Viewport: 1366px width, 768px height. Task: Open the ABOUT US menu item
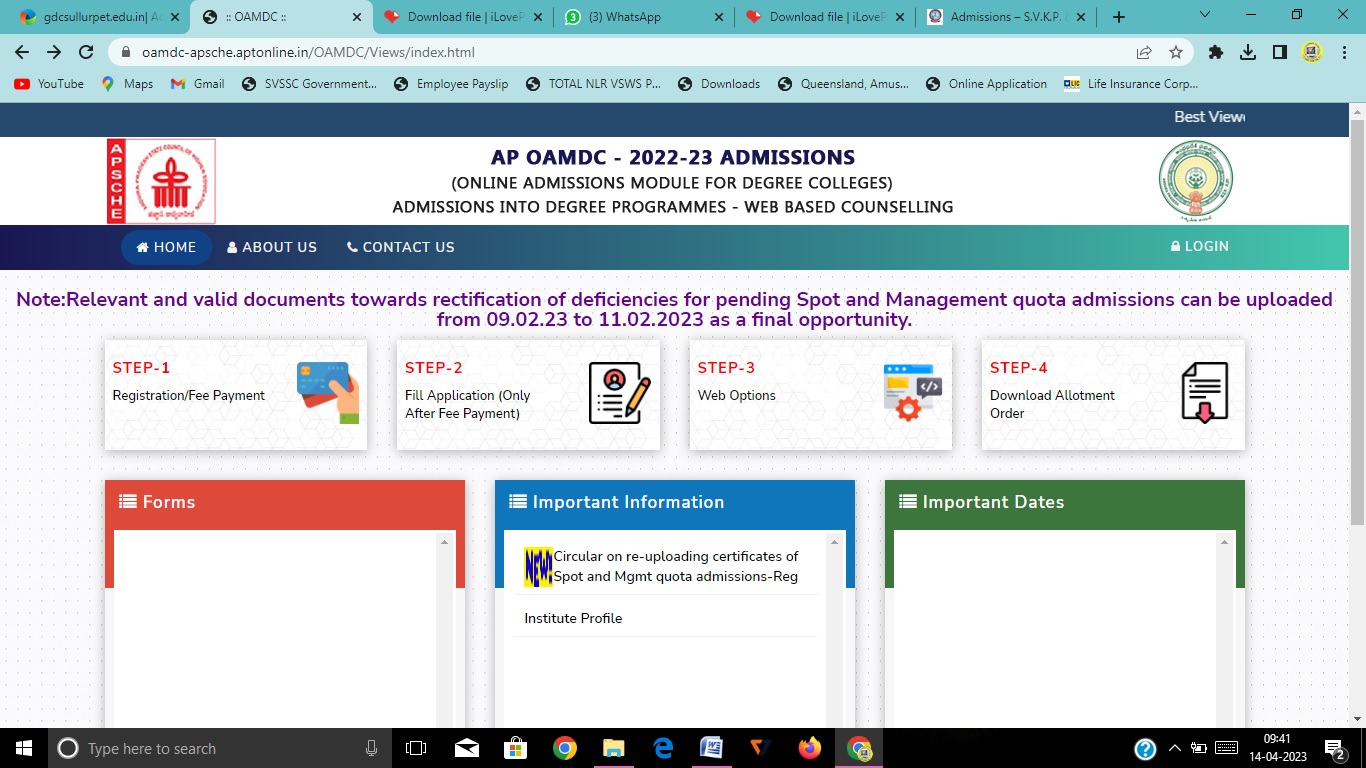(272, 247)
